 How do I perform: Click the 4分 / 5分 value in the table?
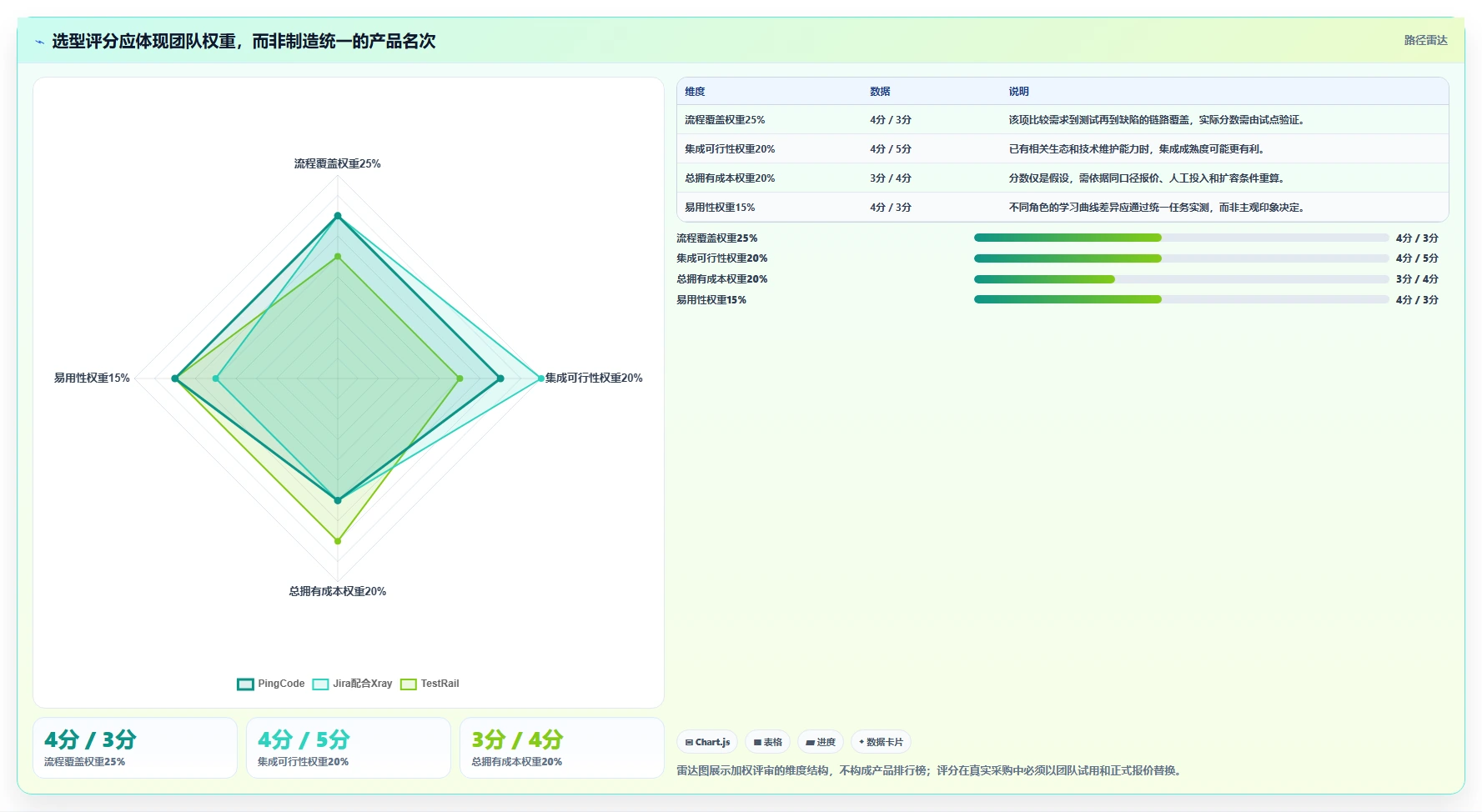click(891, 149)
